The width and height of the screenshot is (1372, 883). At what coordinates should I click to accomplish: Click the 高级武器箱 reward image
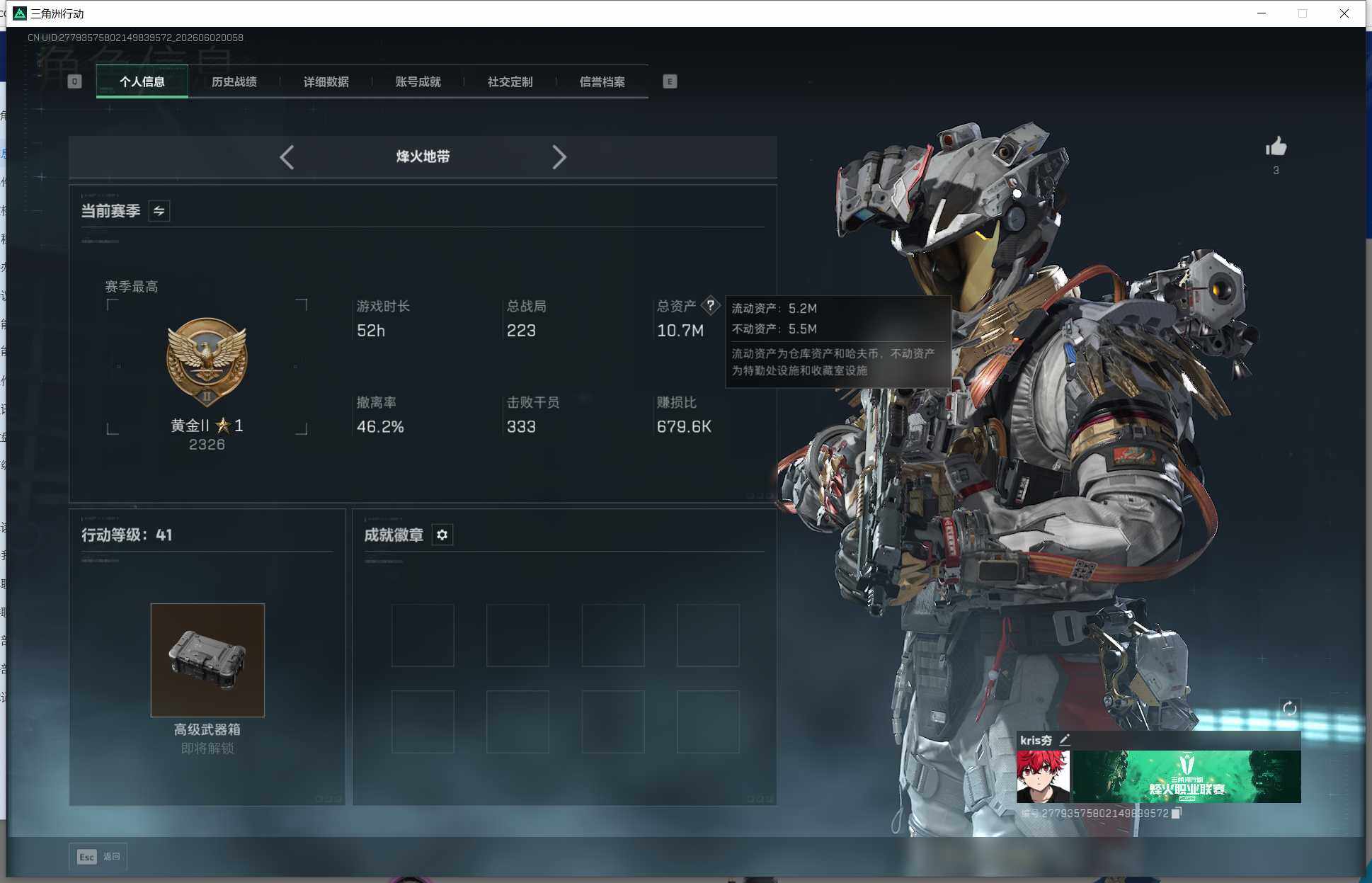click(x=207, y=660)
